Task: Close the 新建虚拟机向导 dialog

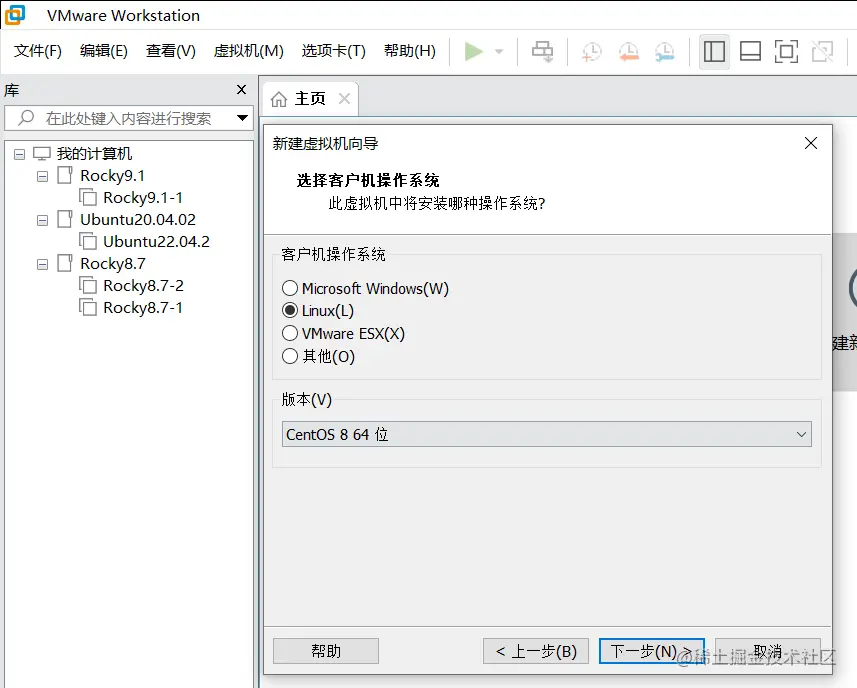Action: [811, 143]
